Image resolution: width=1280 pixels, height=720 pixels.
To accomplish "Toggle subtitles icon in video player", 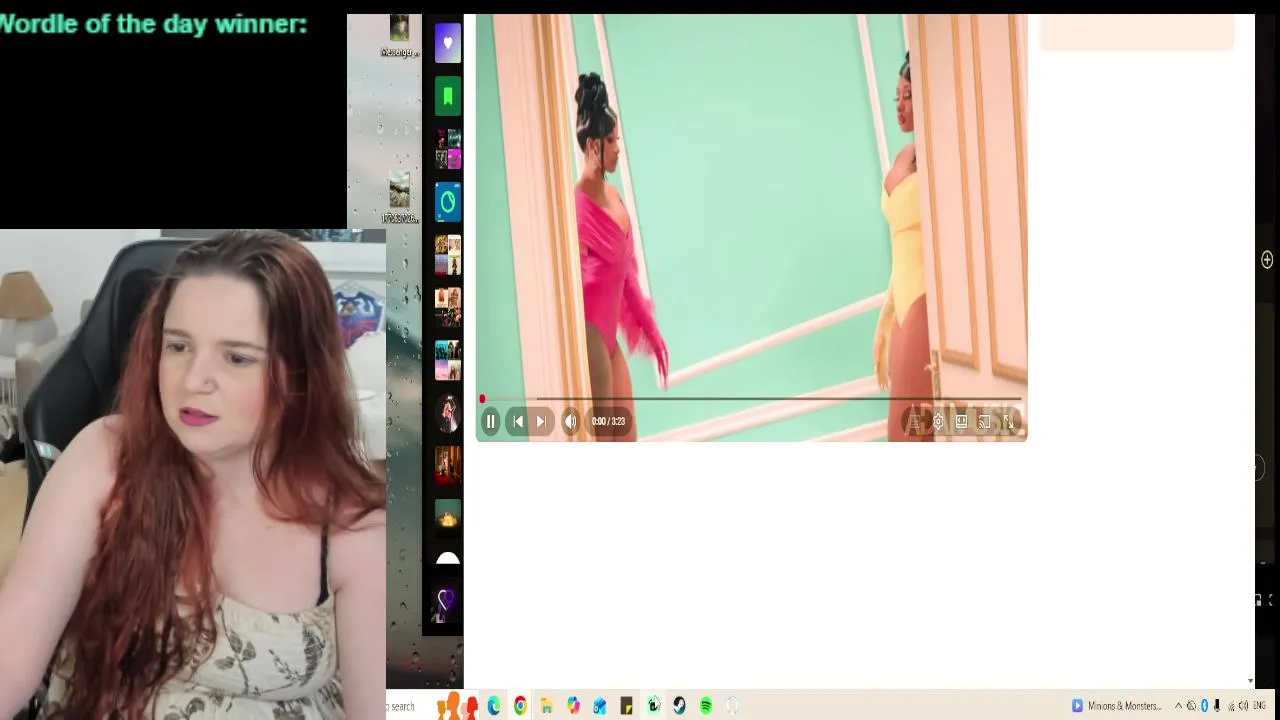I will pos(914,422).
